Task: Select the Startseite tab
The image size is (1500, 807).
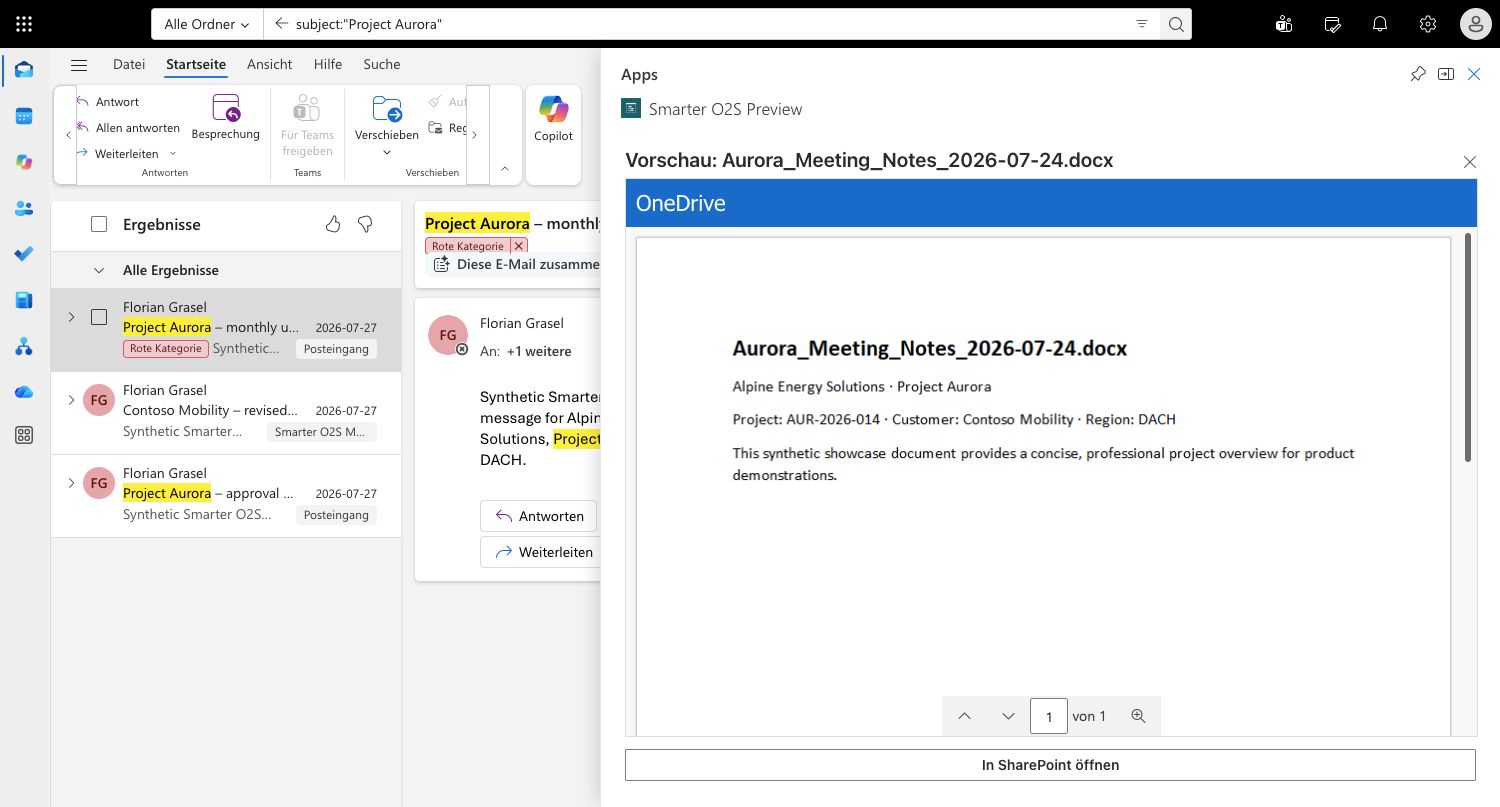Action: tap(196, 64)
